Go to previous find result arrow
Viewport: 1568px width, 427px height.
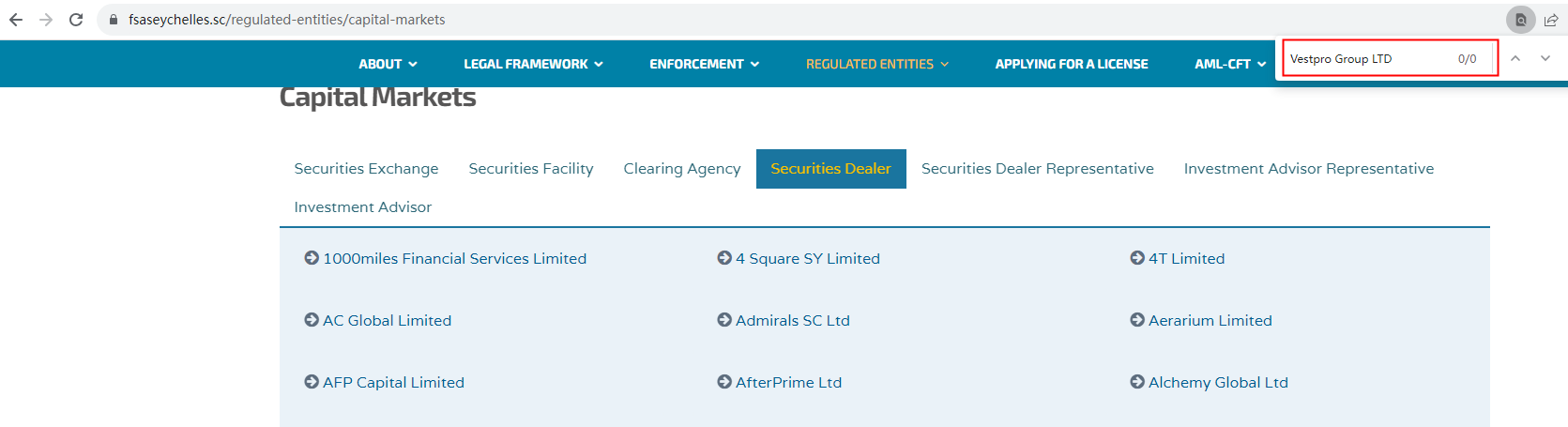coord(1515,58)
